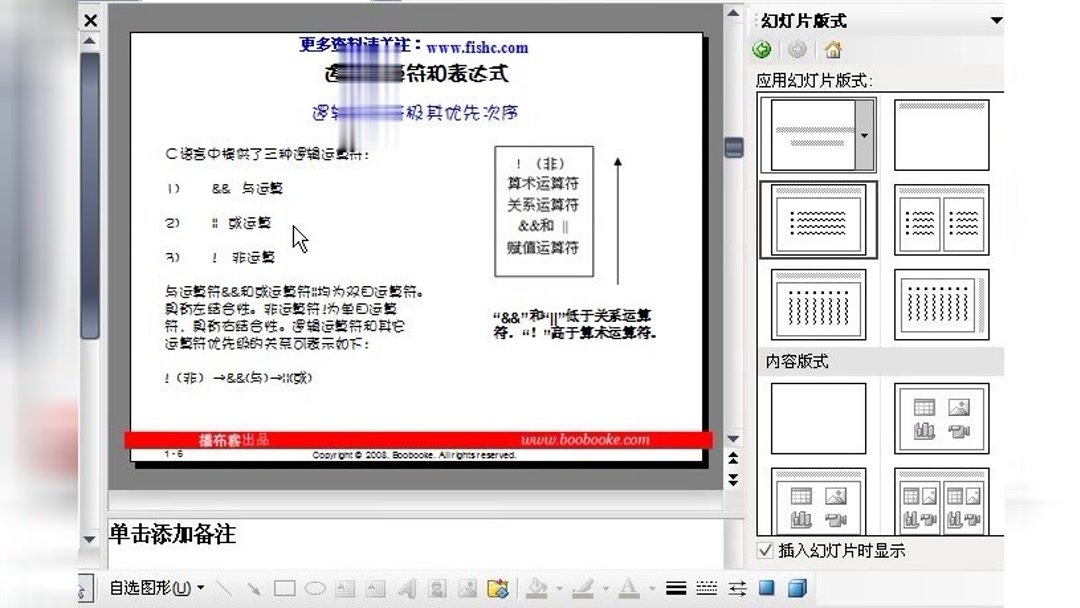The width and height of the screenshot is (1080, 608).
Task: Open the 幻灯片版式 pane title dropdown
Action: pos(995,20)
